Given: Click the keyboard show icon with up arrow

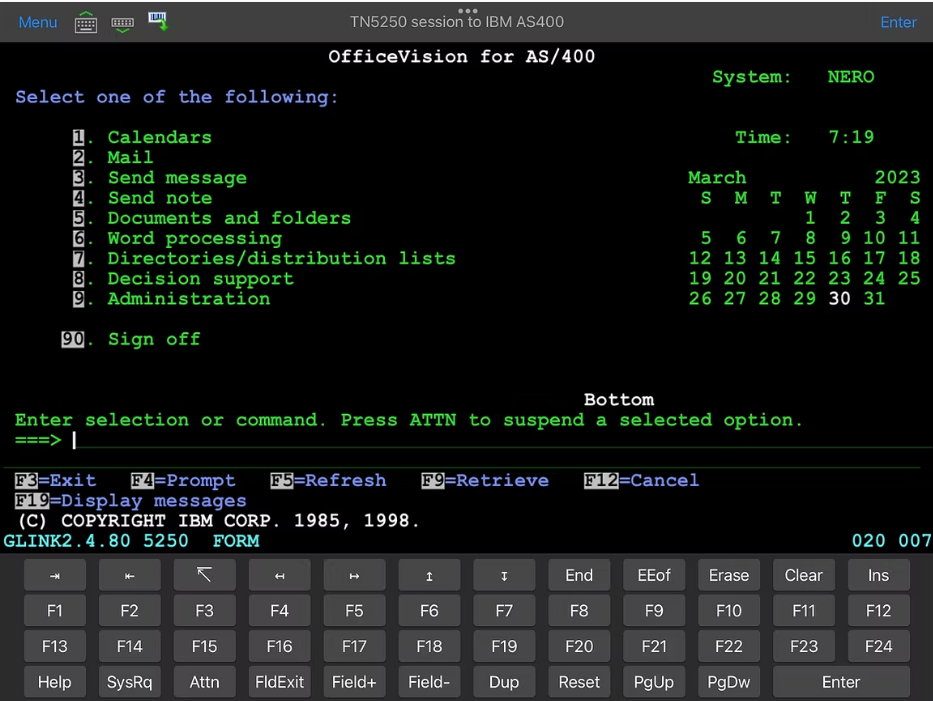Looking at the screenshot, I should [86, 22].
